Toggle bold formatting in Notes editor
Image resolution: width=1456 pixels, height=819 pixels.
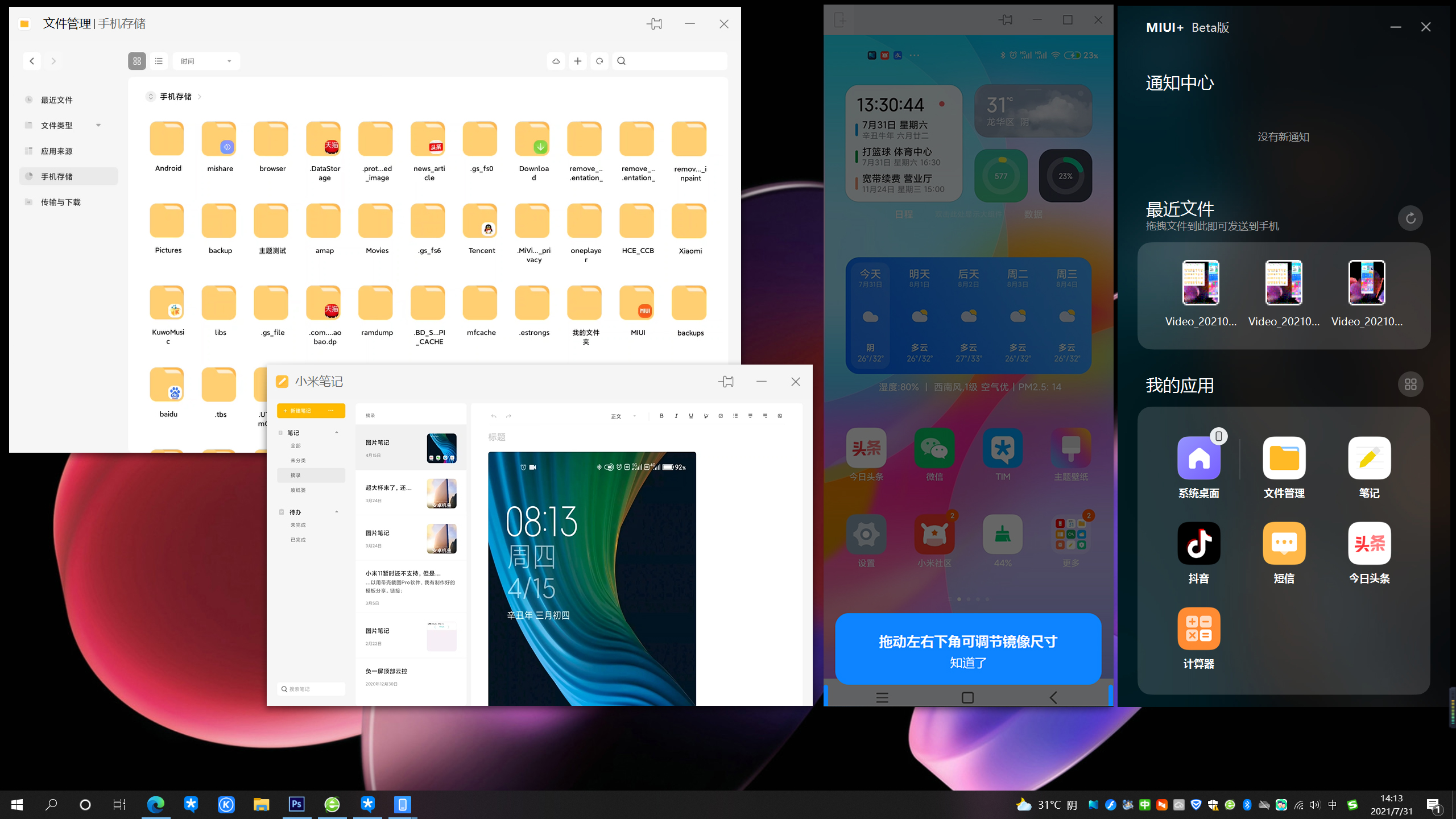point(661,416)
